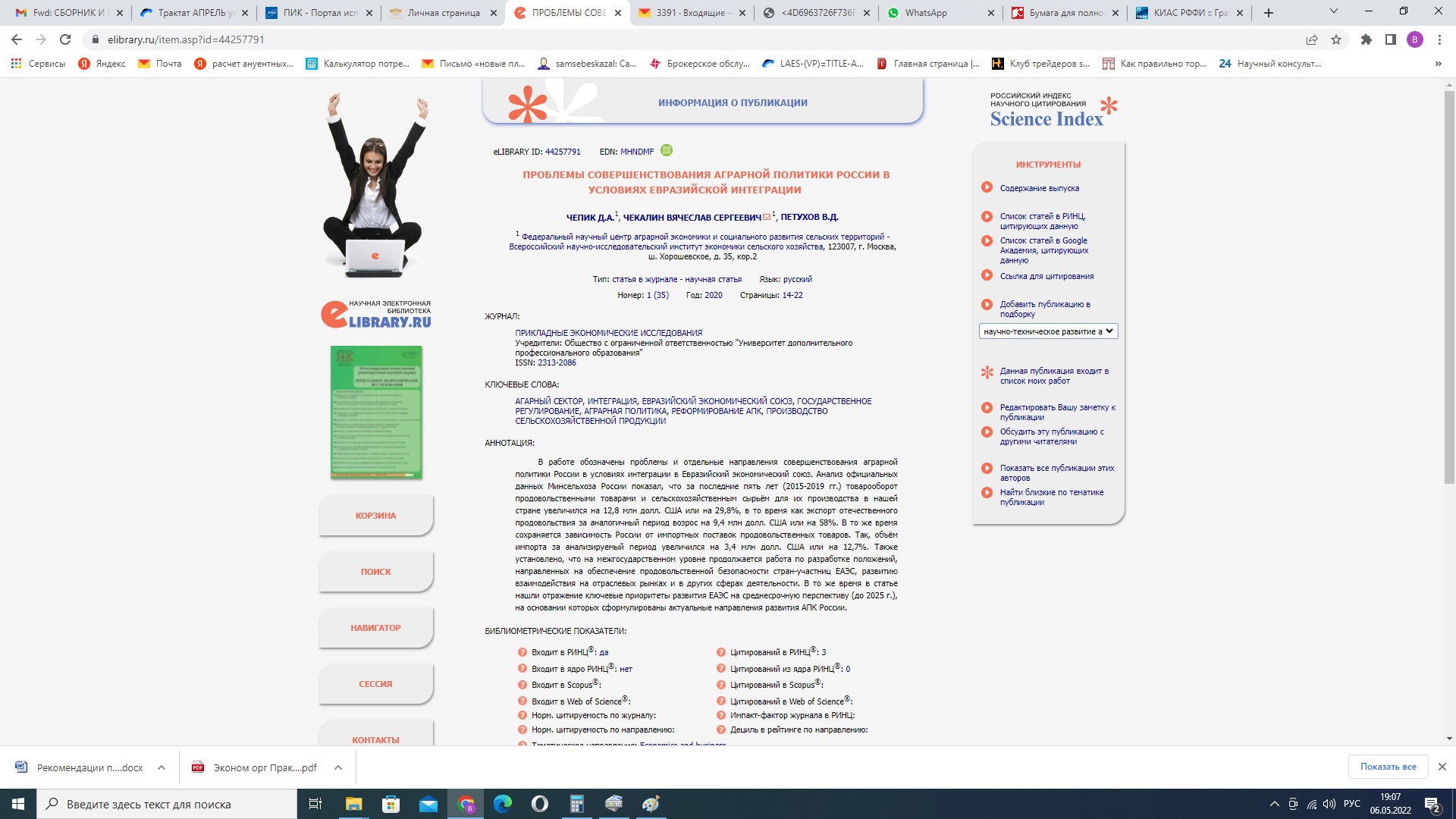
Task: Open Список статей в РИНЦ, цитирующих данную
Action: click(x=1043, y=221)
